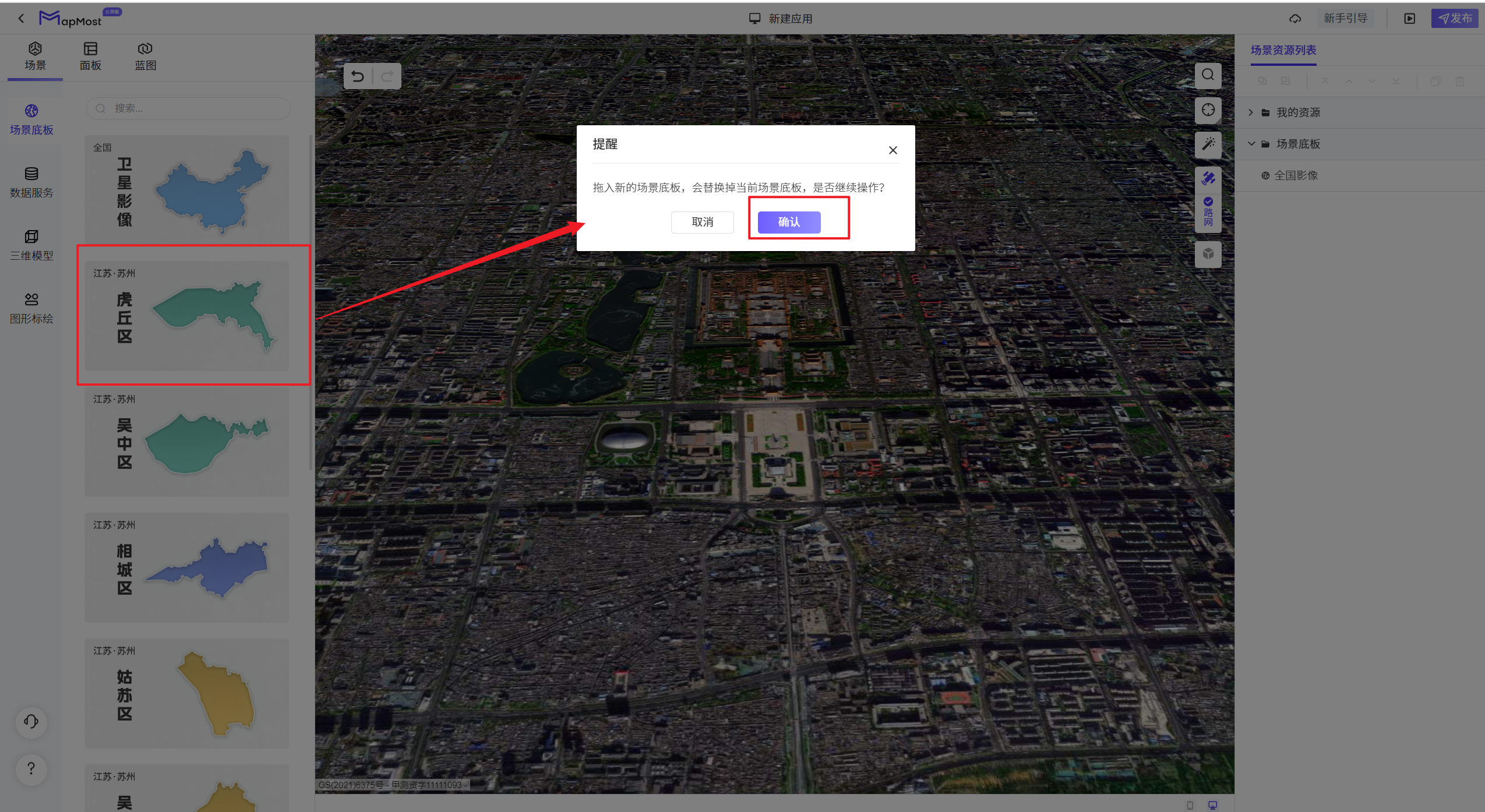Click the undo arrow on the map
The image size is (1485, 812).
358,76
